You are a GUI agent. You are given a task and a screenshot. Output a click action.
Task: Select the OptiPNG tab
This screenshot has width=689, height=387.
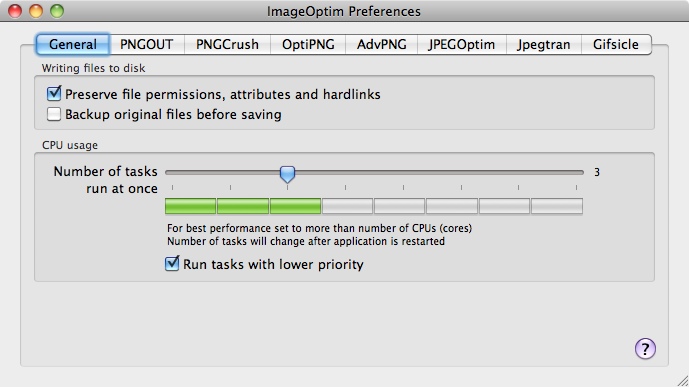point(308,44)
